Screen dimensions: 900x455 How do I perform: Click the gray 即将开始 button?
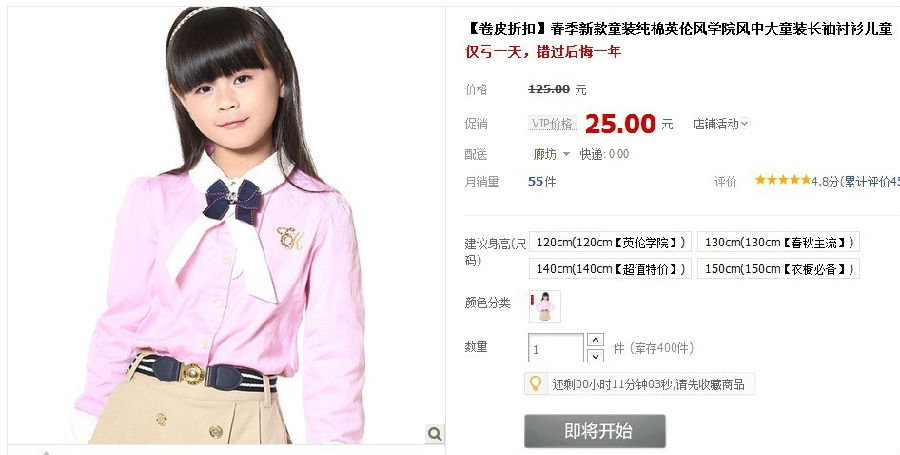coord(595,431)
